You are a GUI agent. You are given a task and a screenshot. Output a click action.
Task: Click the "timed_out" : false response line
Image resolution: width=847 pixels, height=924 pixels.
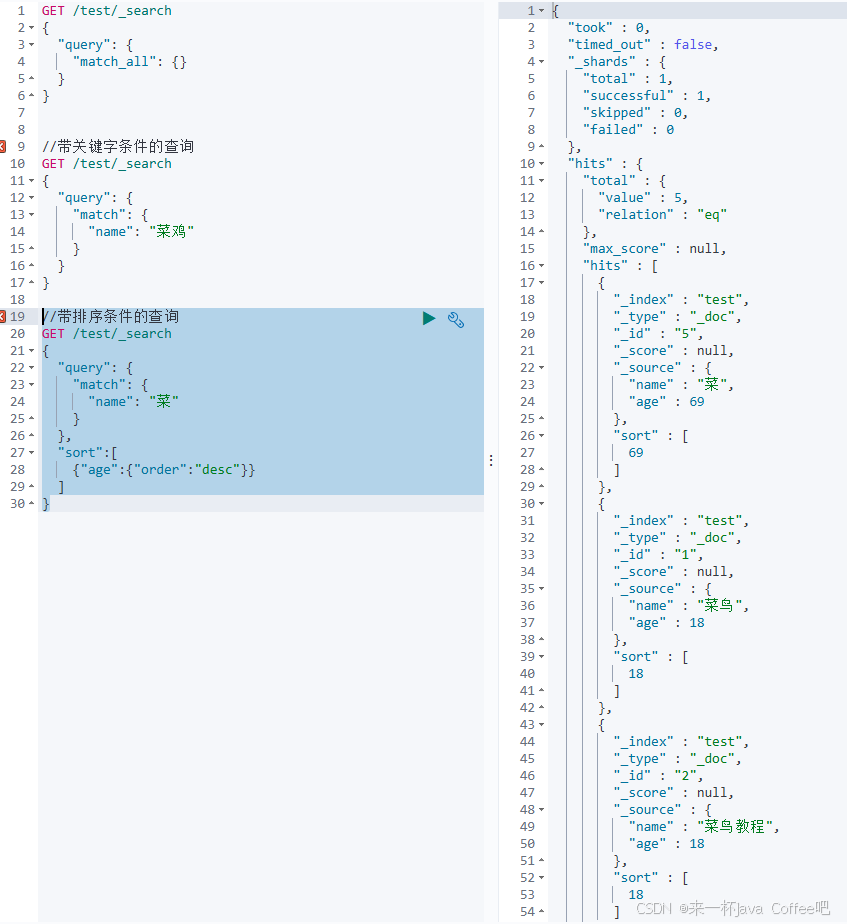tap(643, 45)
